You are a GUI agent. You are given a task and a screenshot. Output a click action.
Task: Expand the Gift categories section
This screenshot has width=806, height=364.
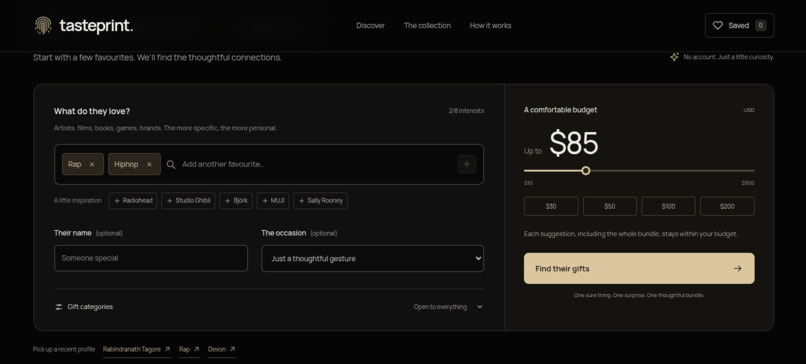coord(269,307)
